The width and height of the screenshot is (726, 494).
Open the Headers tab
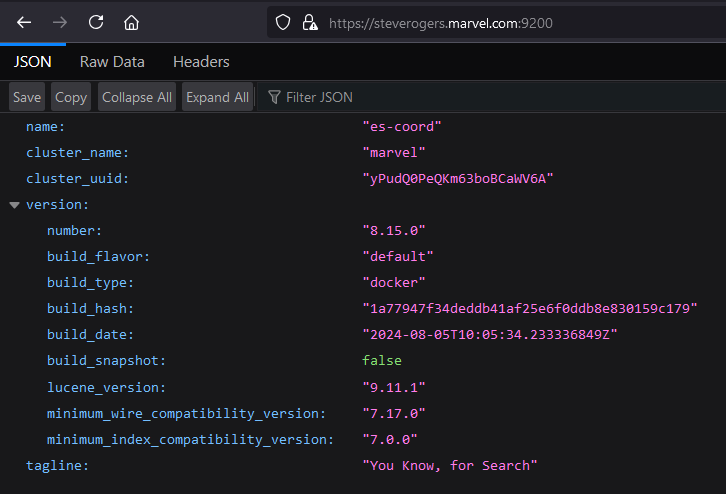201,62
